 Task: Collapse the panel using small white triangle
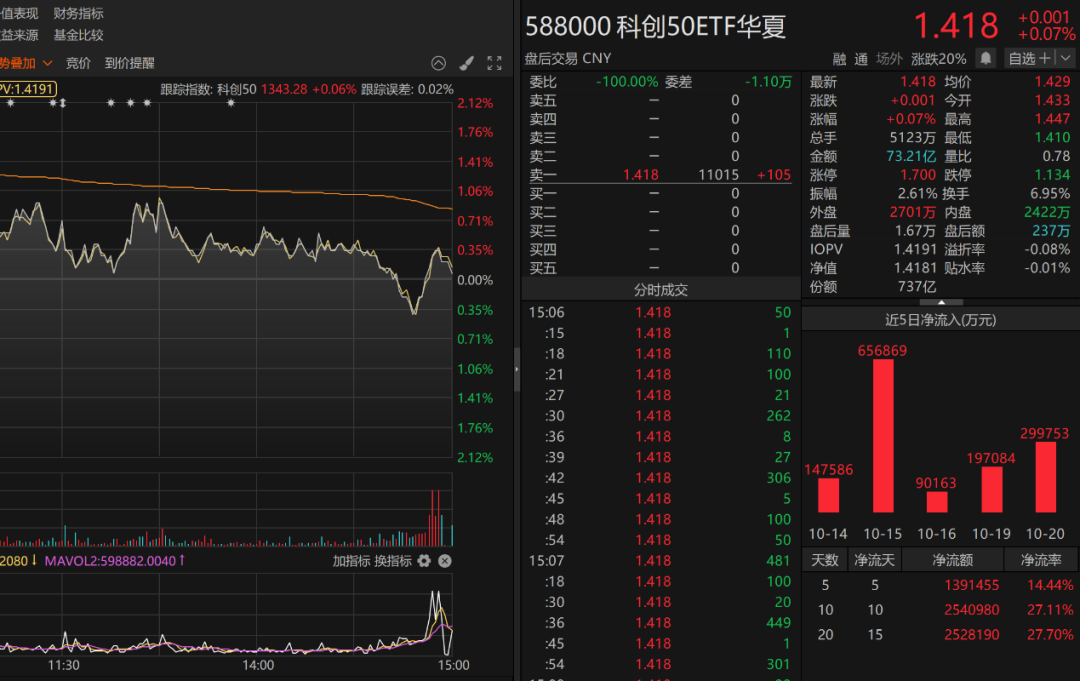[x=941, y=302]
